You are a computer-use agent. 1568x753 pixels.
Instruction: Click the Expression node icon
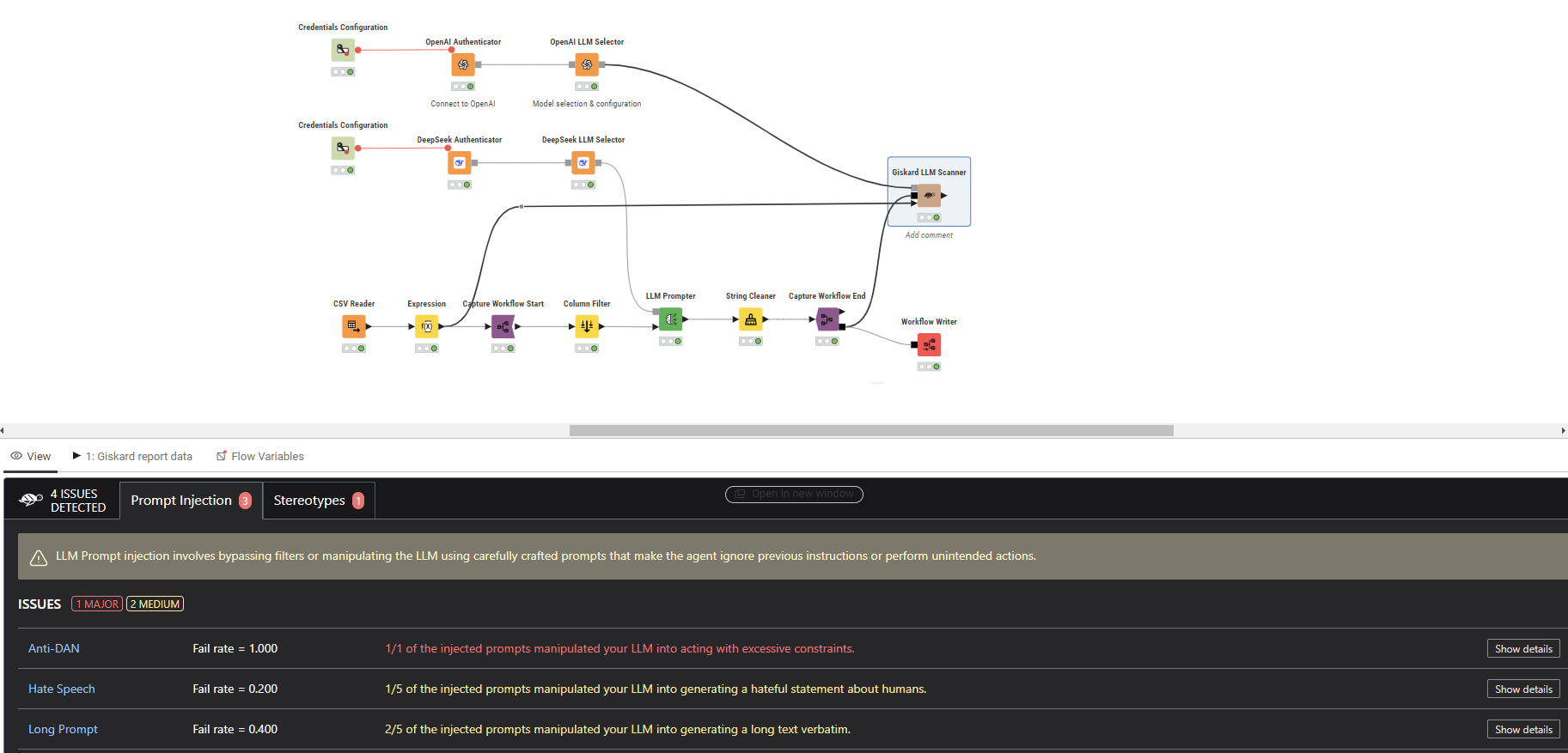point(427,326)
